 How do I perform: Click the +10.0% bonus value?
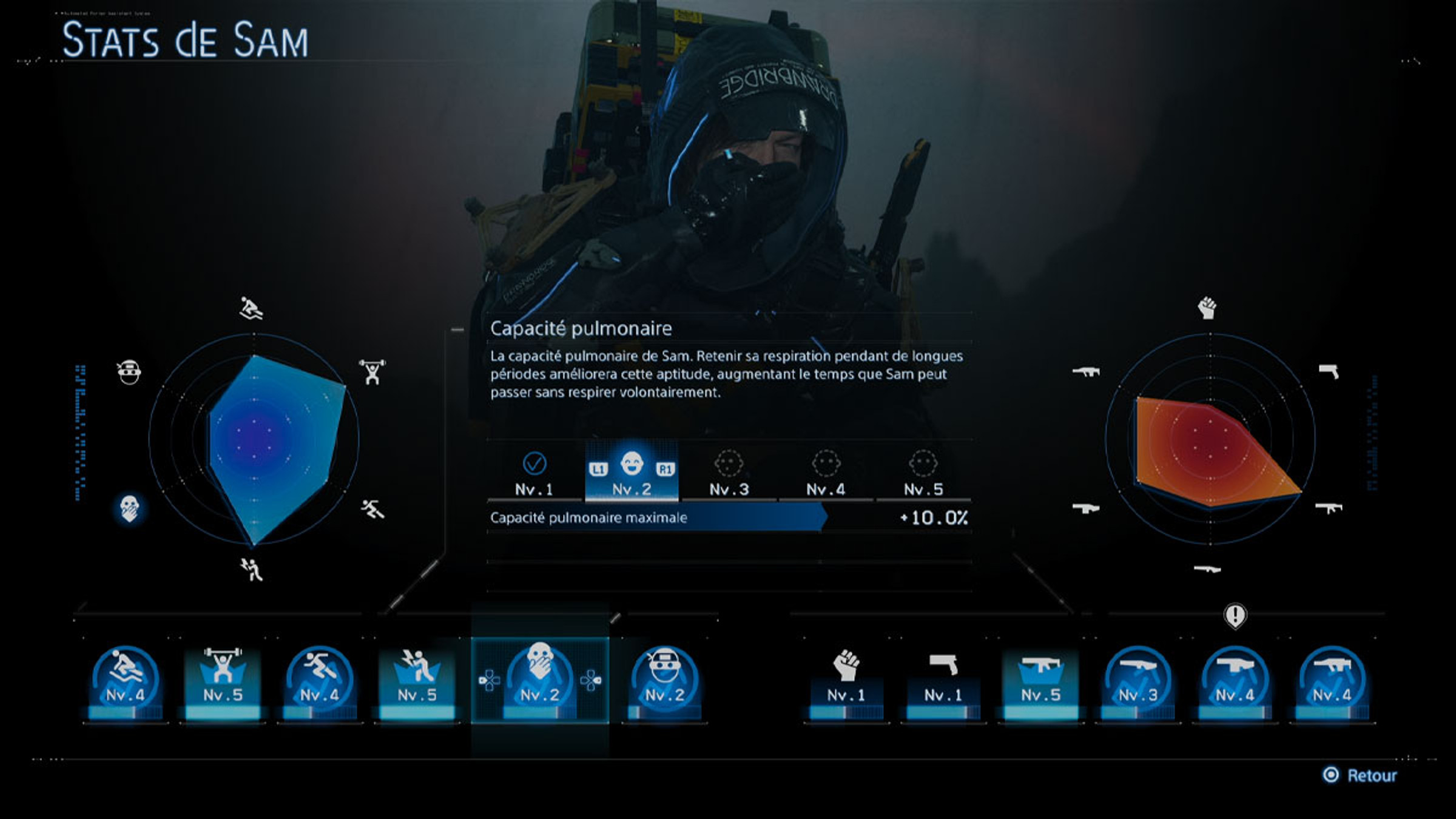[934, 517]
